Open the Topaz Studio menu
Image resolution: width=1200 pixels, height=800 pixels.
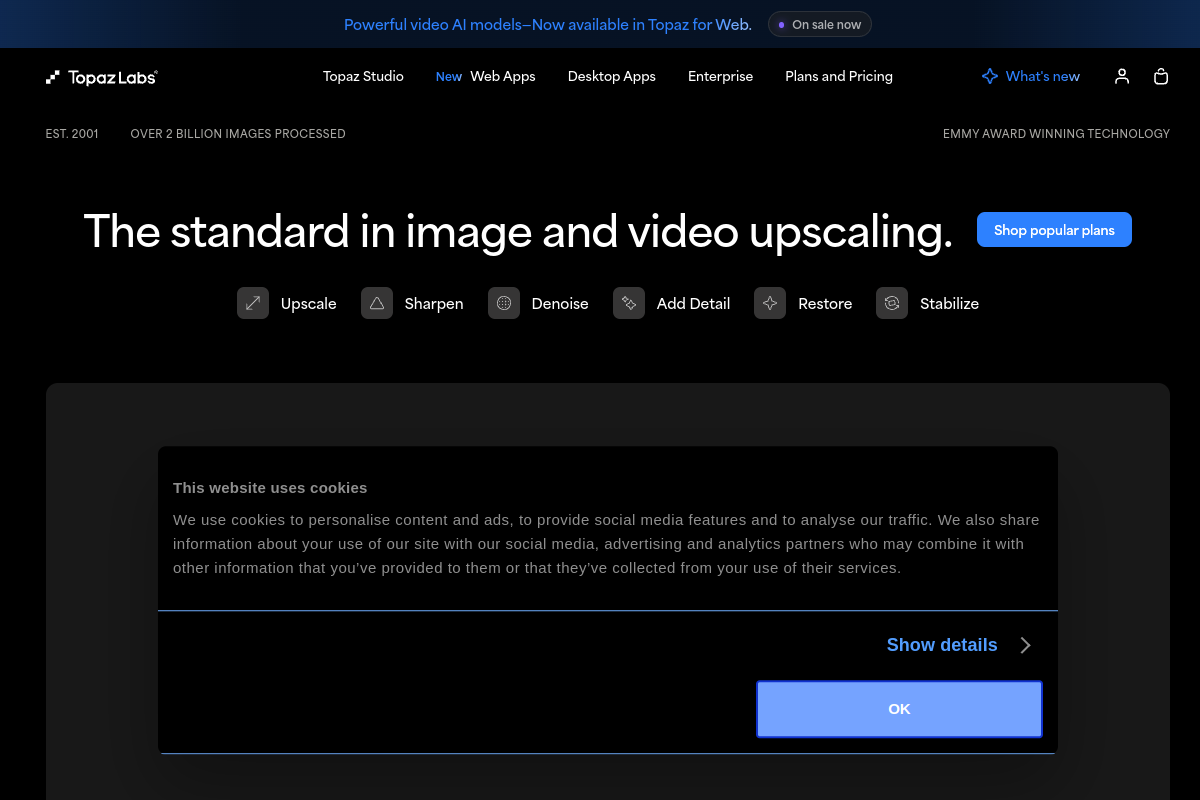363,76
